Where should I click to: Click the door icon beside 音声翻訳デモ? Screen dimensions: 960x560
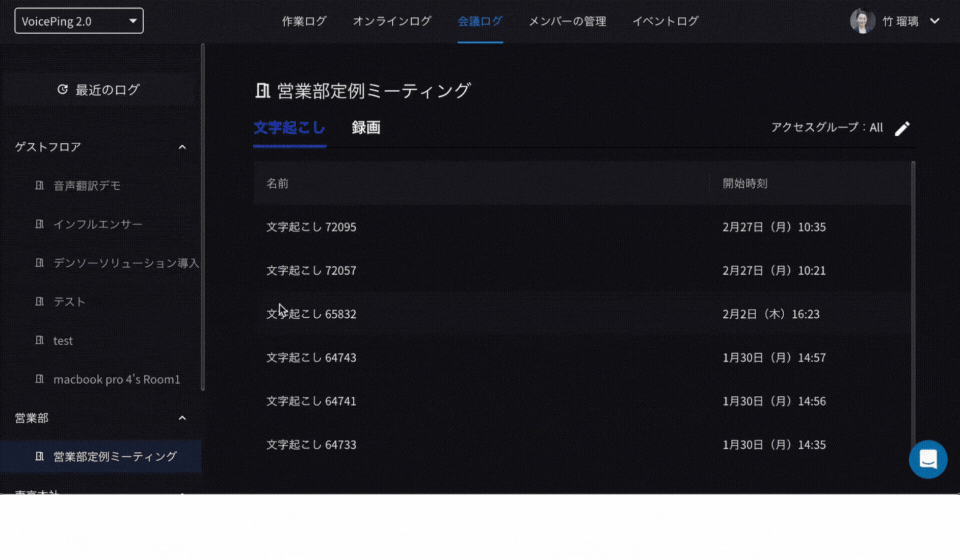click(40, 186)
